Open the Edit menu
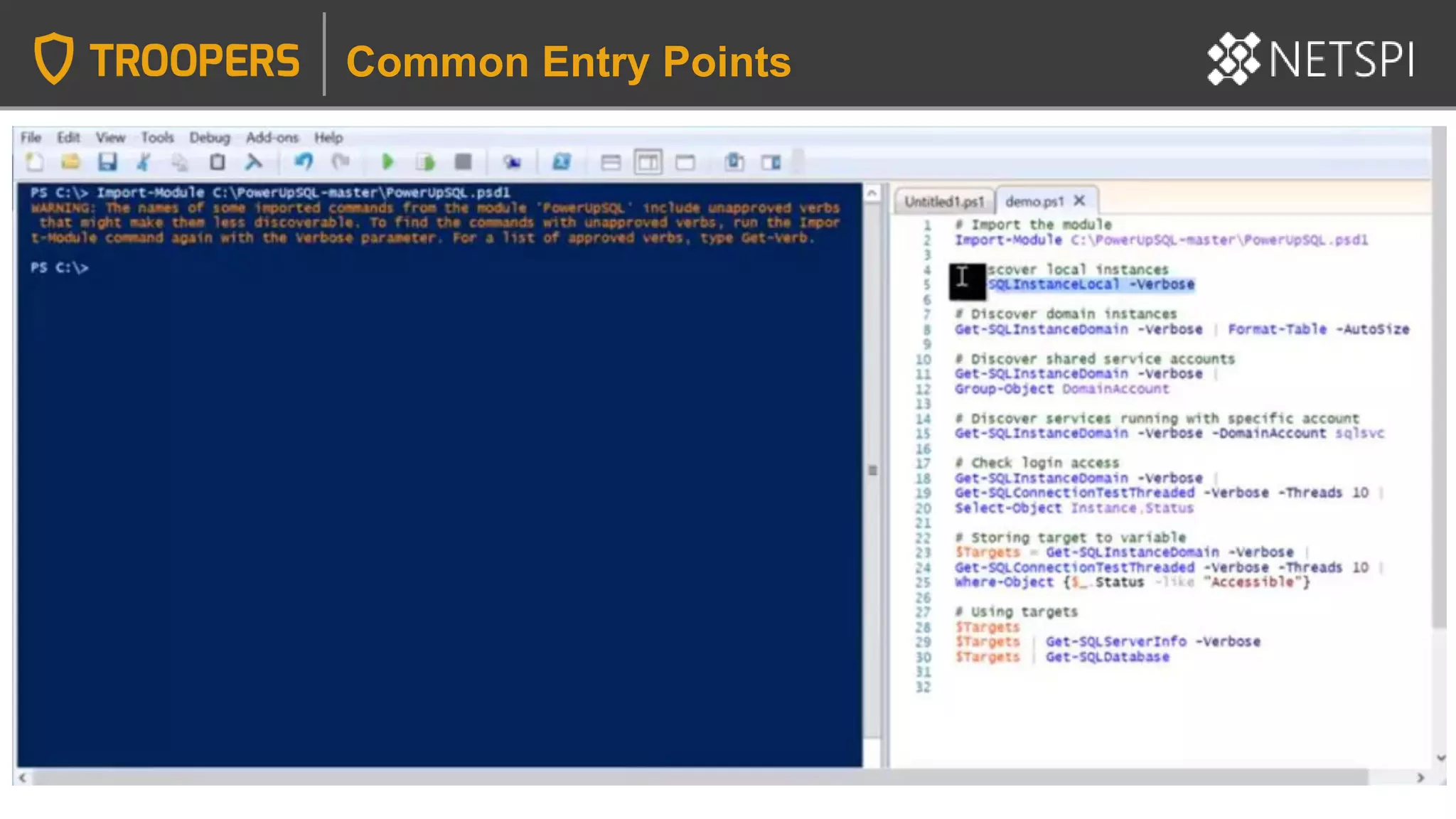The height and width of the screenshot is (819, 1456). point(68,137)
